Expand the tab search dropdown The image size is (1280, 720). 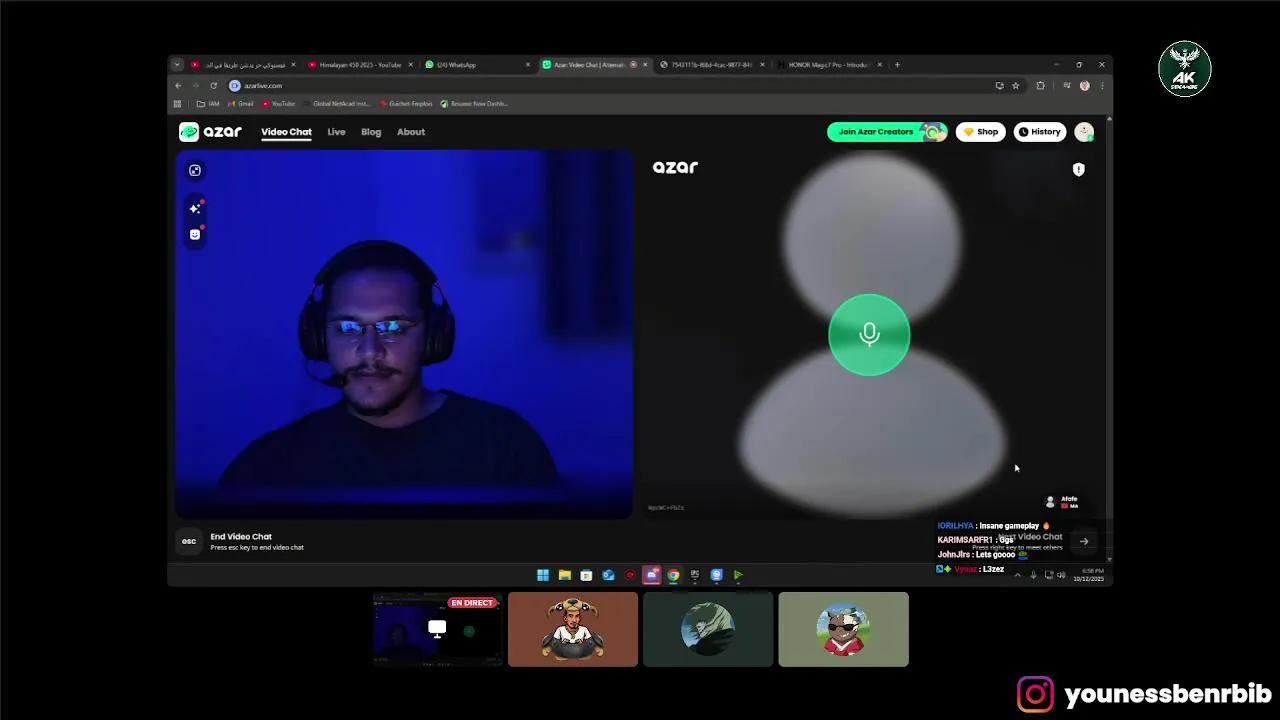click(x=177, y=65)
